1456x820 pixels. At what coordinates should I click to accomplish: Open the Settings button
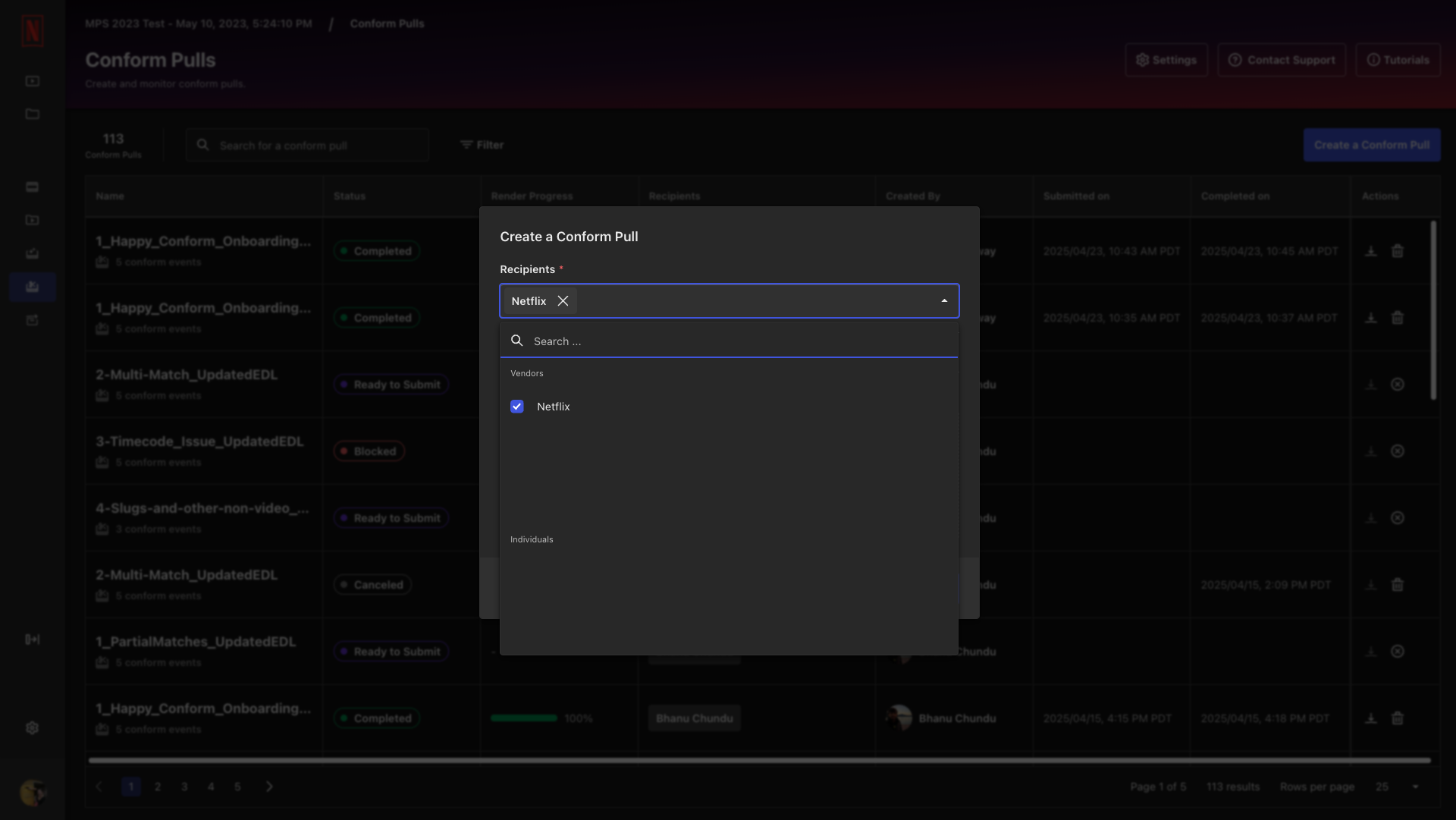[x=1166, y=60]
